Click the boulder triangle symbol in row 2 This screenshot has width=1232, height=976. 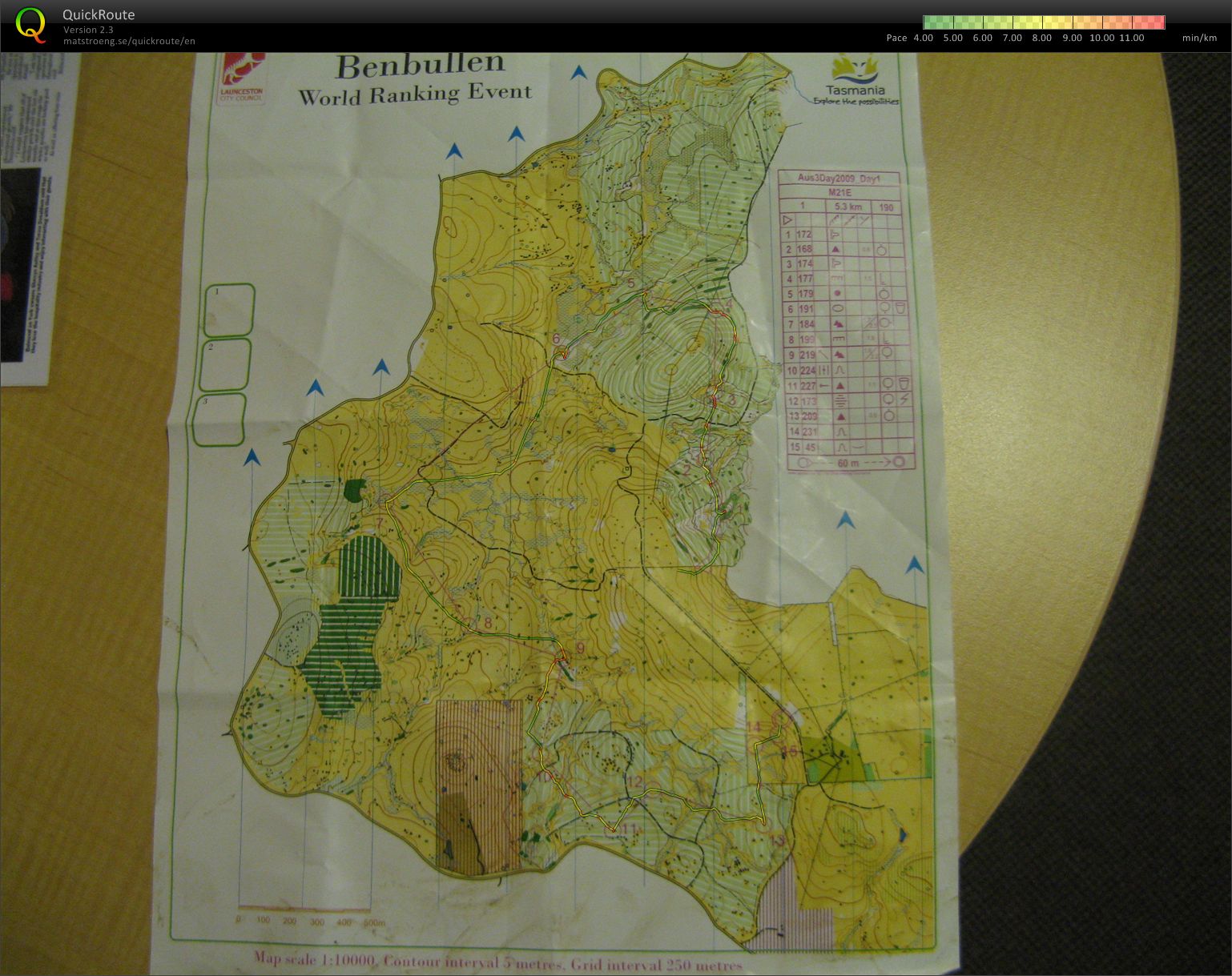pyautogui.click(x=835, y=250)
